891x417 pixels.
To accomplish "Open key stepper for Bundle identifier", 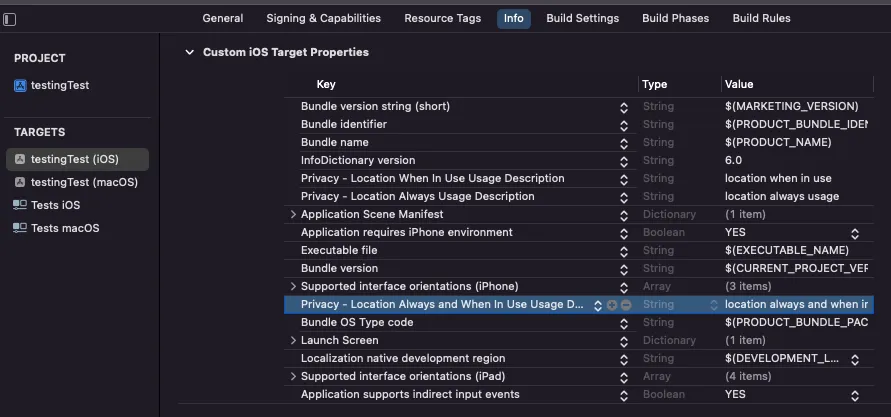I will (624, 126).
